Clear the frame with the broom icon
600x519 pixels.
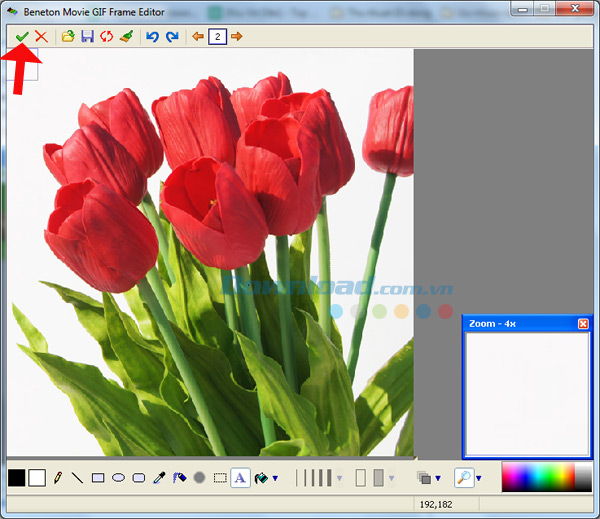click(125, 37)
